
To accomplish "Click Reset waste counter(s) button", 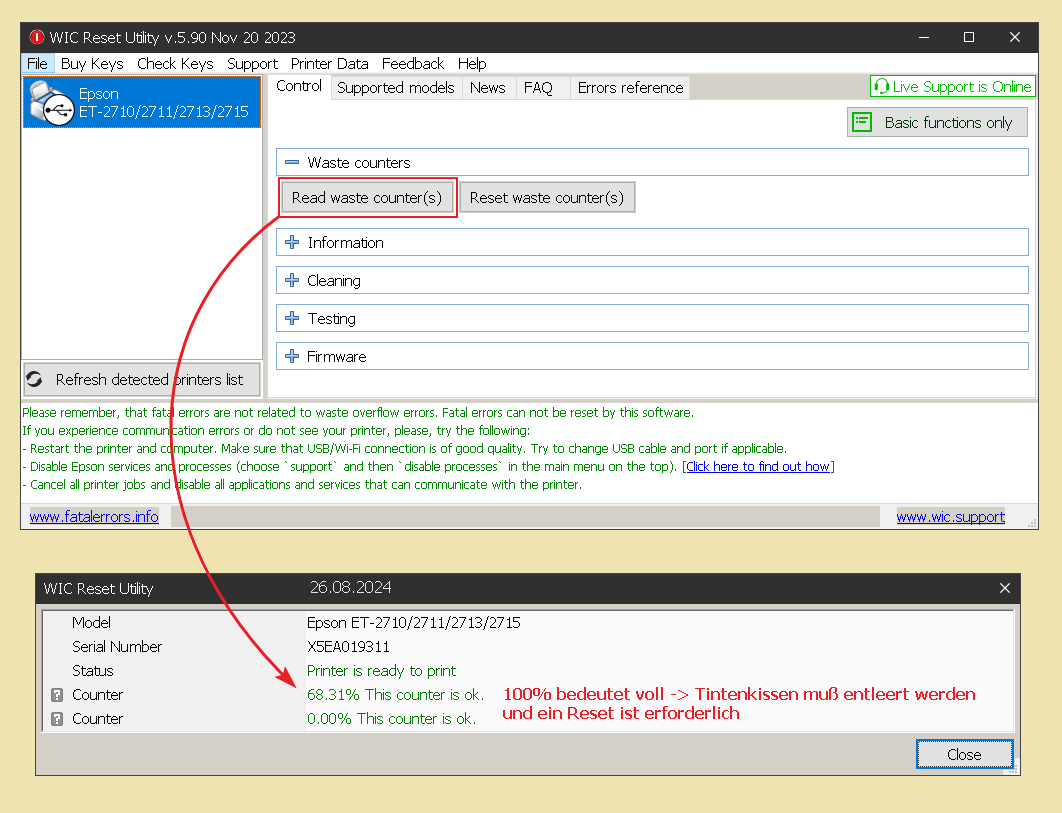I will 547,198.
